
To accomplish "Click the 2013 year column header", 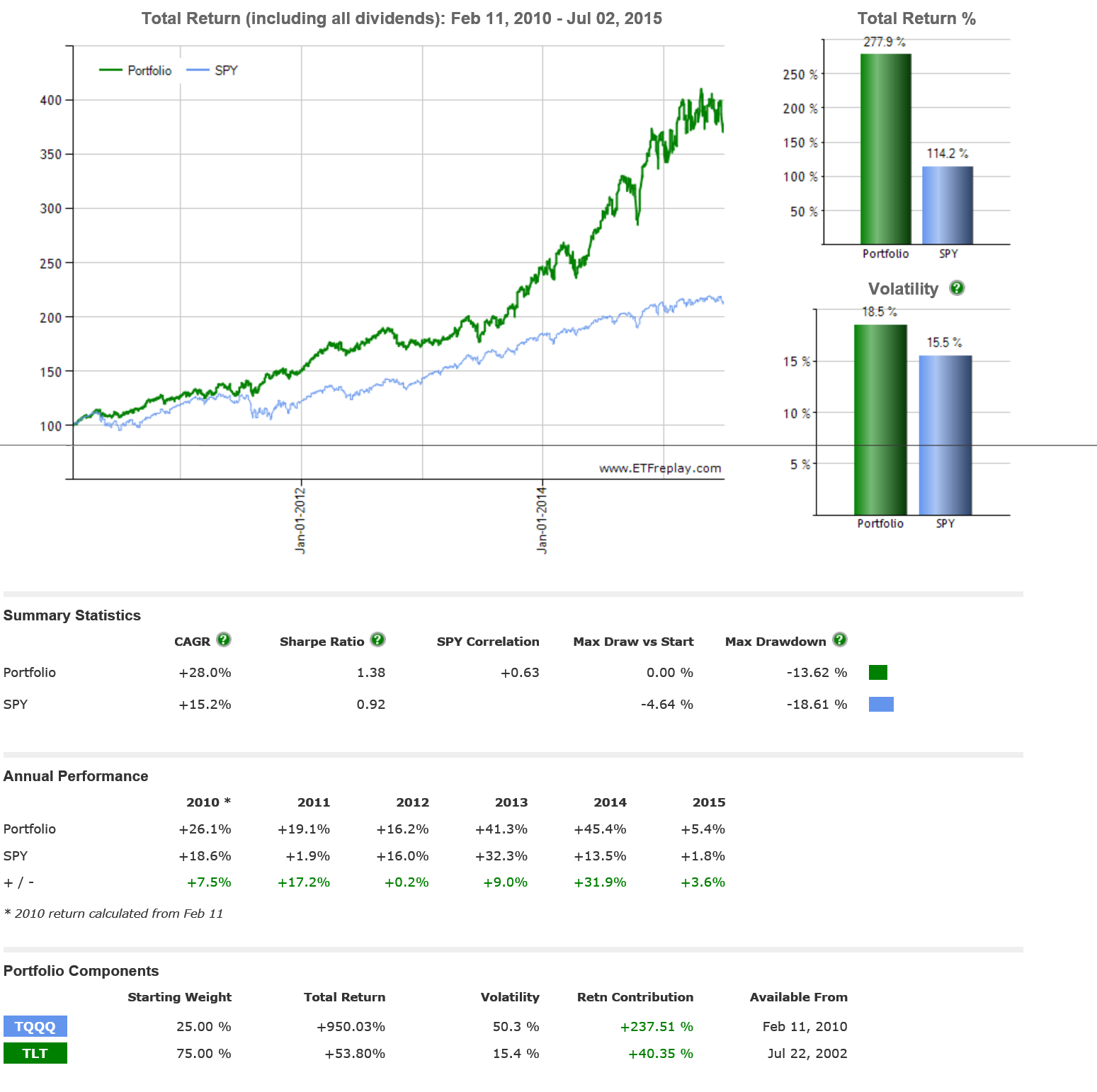I will click(x=511, y=802).
